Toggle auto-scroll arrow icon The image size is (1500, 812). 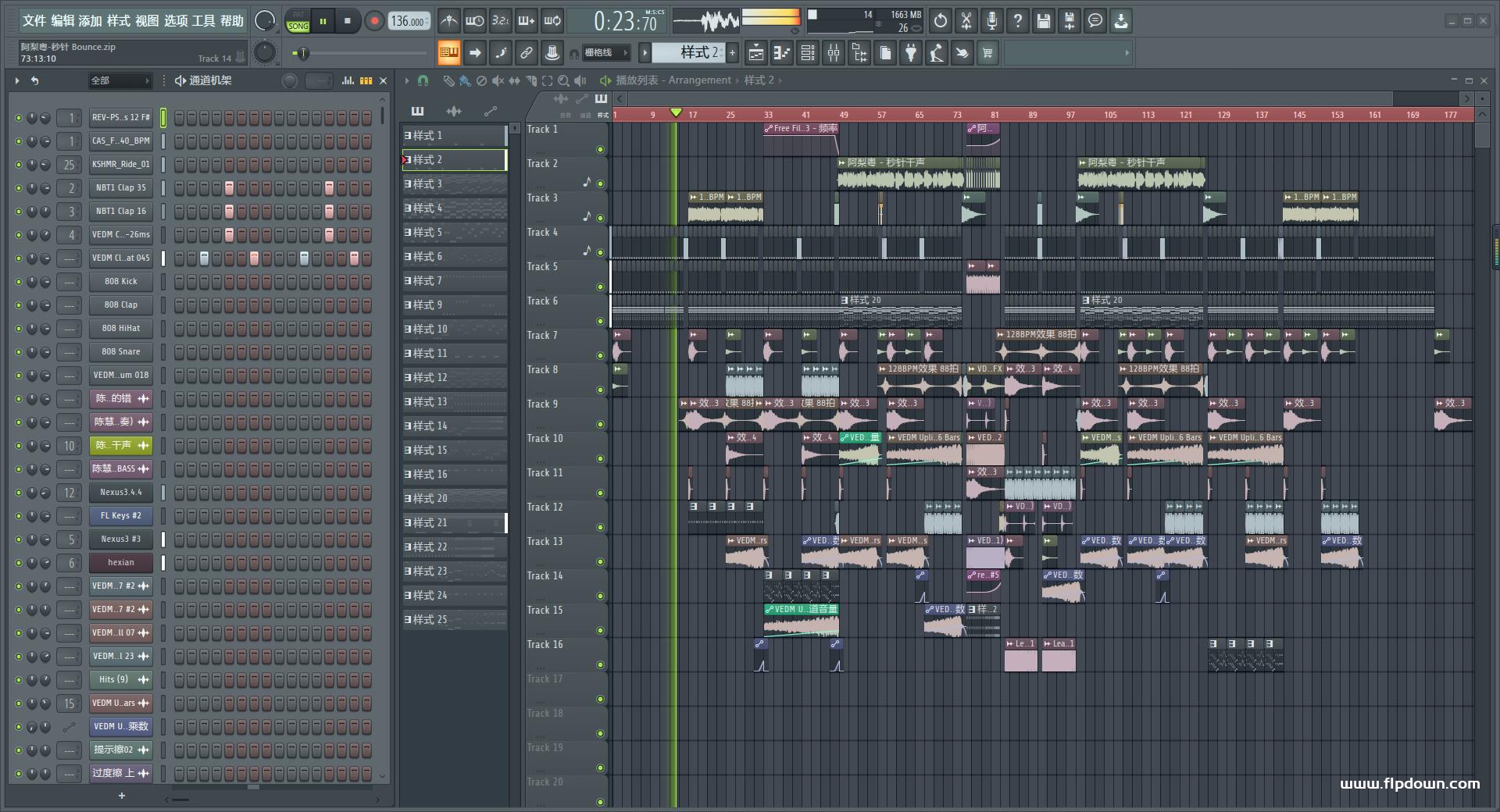pyautogui.click(x=474, y=53)
